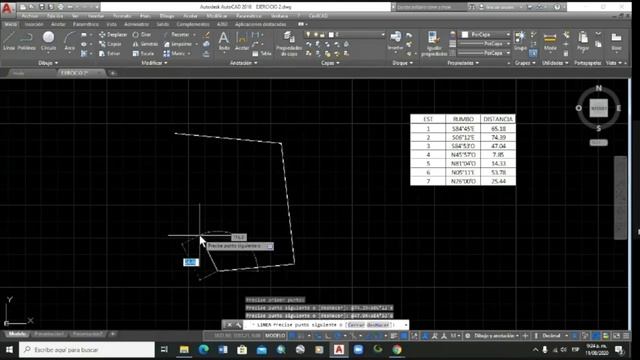This screenshot has width=640, height=360.
Task: Click the Simetría mirror tool
Action: coord(145,44)
